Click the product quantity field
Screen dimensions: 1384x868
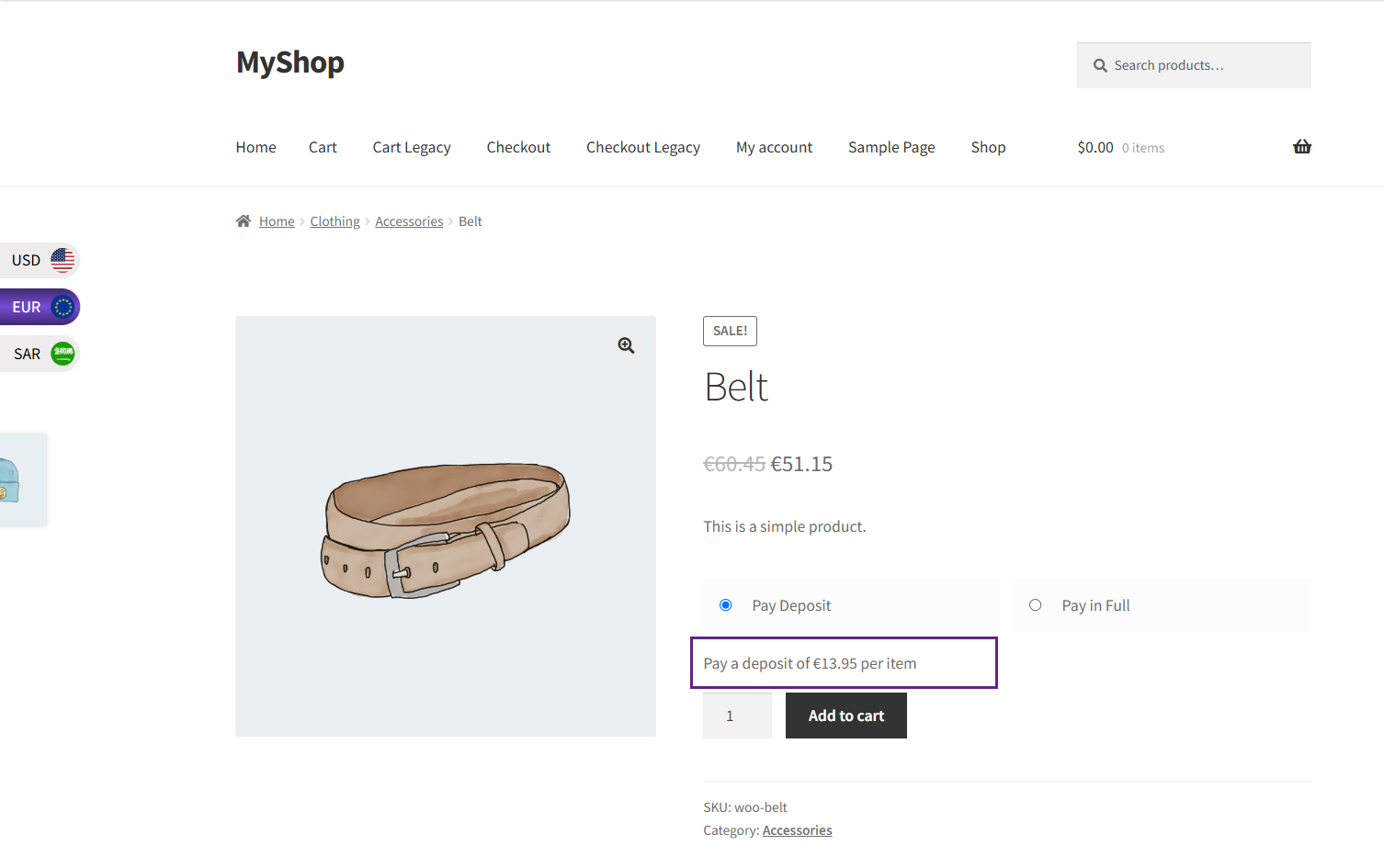click(x=737, y=716)
